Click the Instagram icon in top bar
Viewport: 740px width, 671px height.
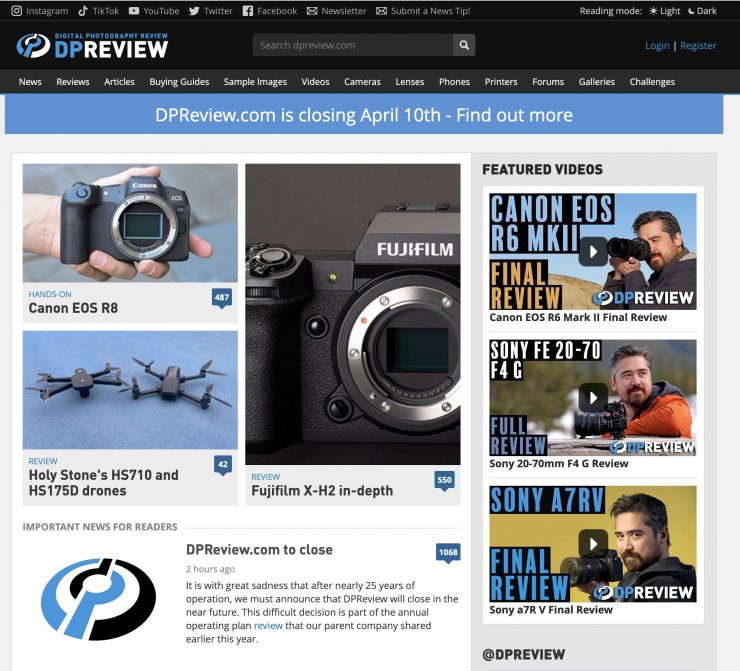click(x=17, y=11)
